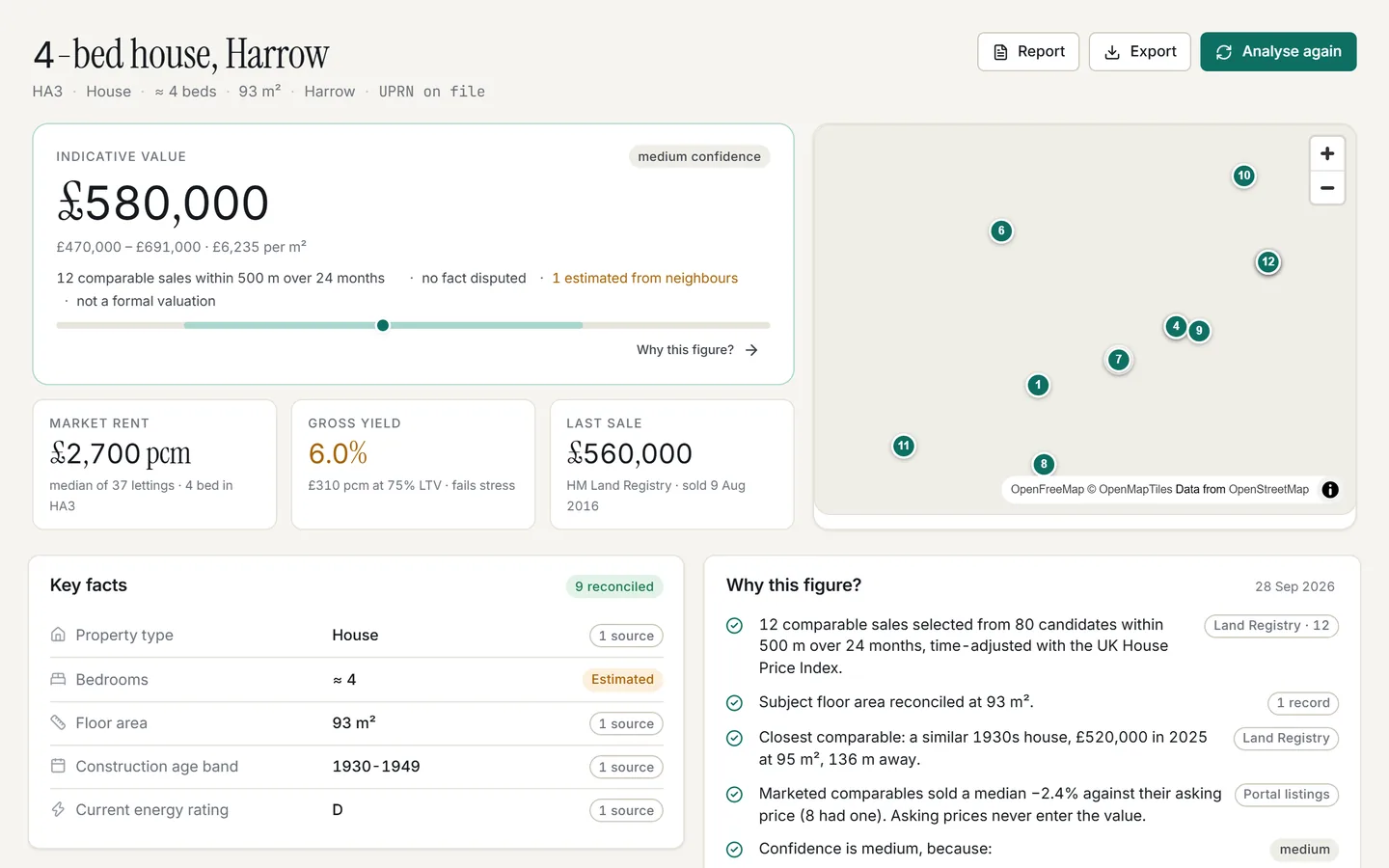
Task: Click the 'medium' chip beside Confidence reason
Action: click(x=1304, y=850)
